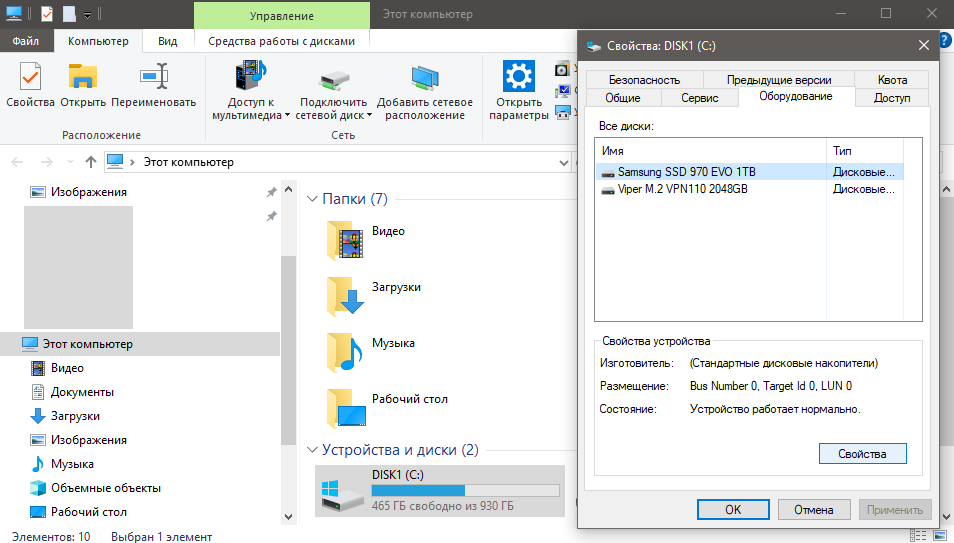Viewport: 954px width, 543px height.
Task: Click Открыть параметры gear icon
Action: (518, 77)
